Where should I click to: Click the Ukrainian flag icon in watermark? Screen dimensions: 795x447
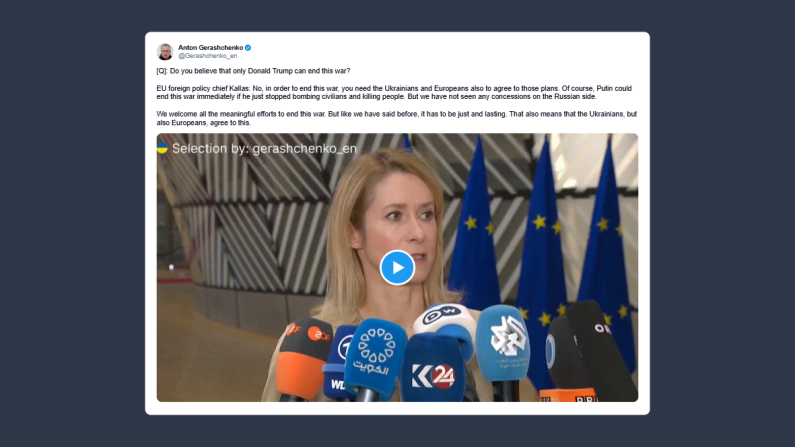coord(162,148)
